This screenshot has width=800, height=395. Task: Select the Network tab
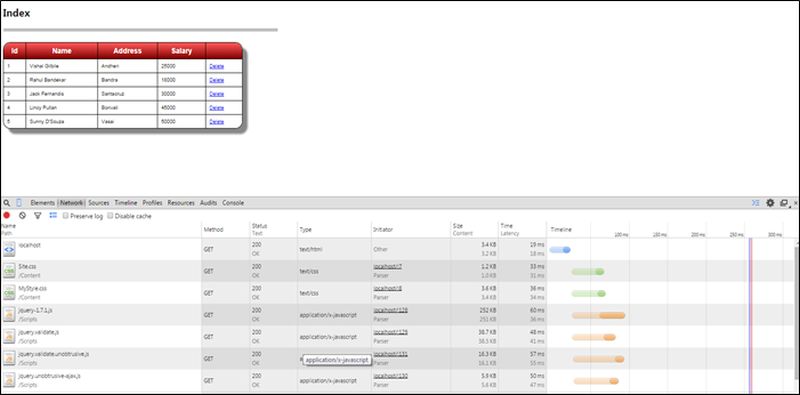(71, 203)
